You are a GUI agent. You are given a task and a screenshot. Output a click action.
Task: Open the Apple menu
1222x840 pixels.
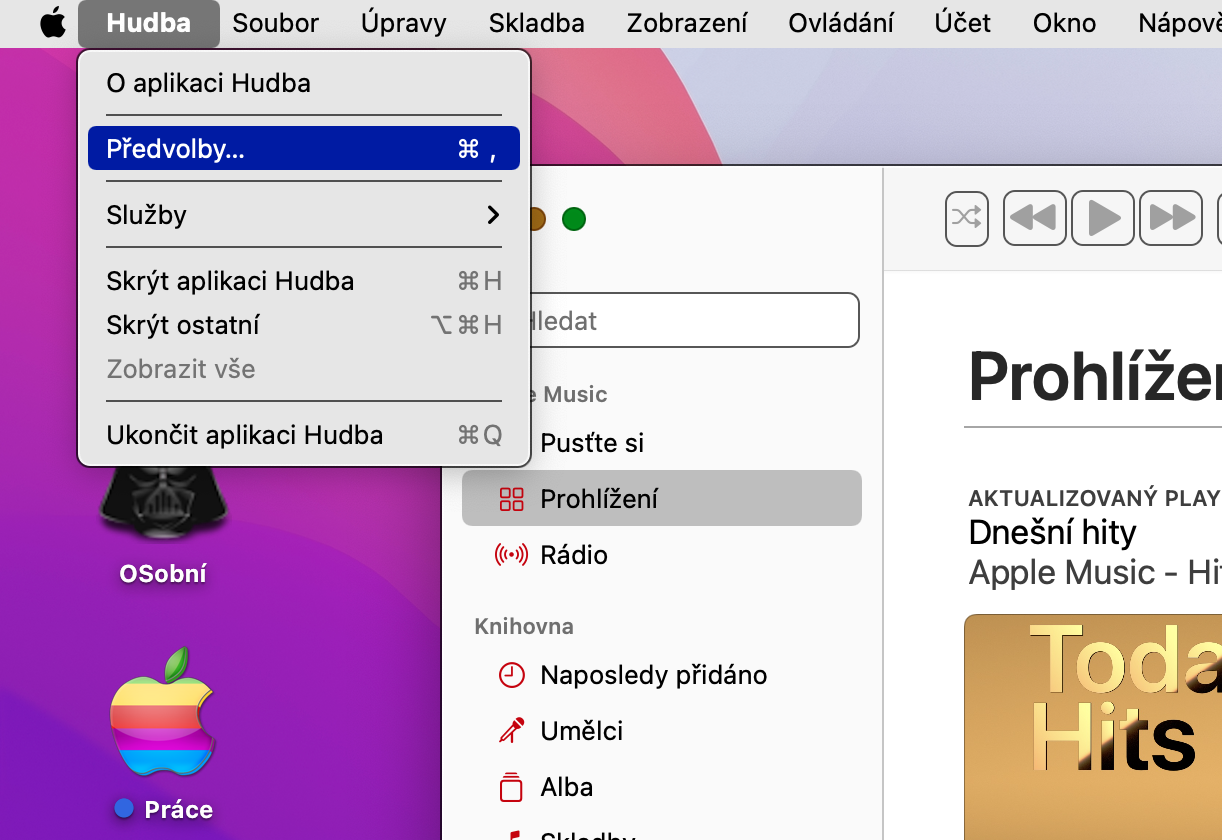pos(52,23)
